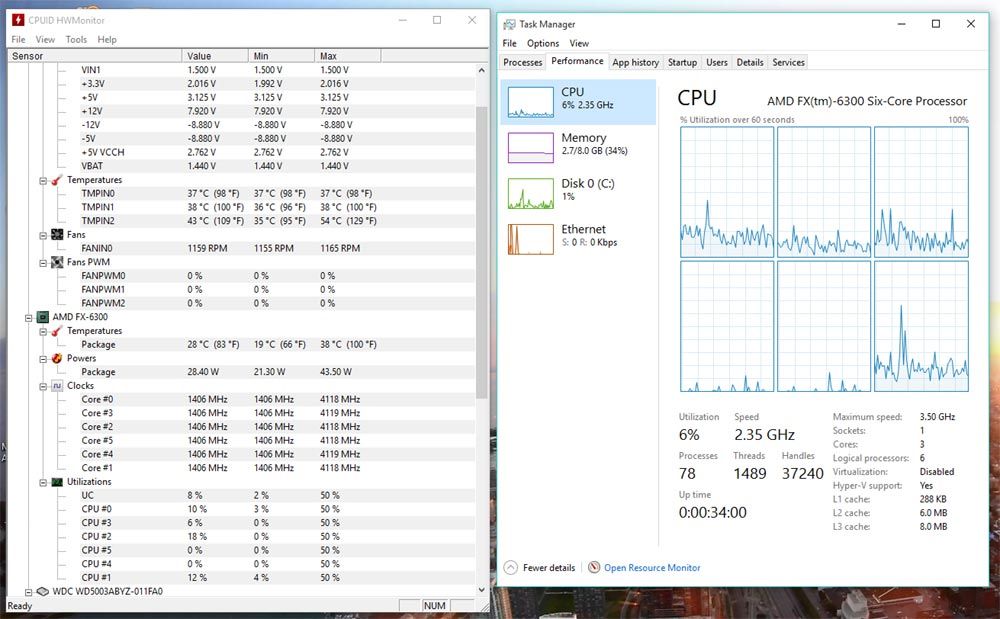Open HWMonitor View menu
This screenshot has height=619, width=1000.
[x=45, y=40]
